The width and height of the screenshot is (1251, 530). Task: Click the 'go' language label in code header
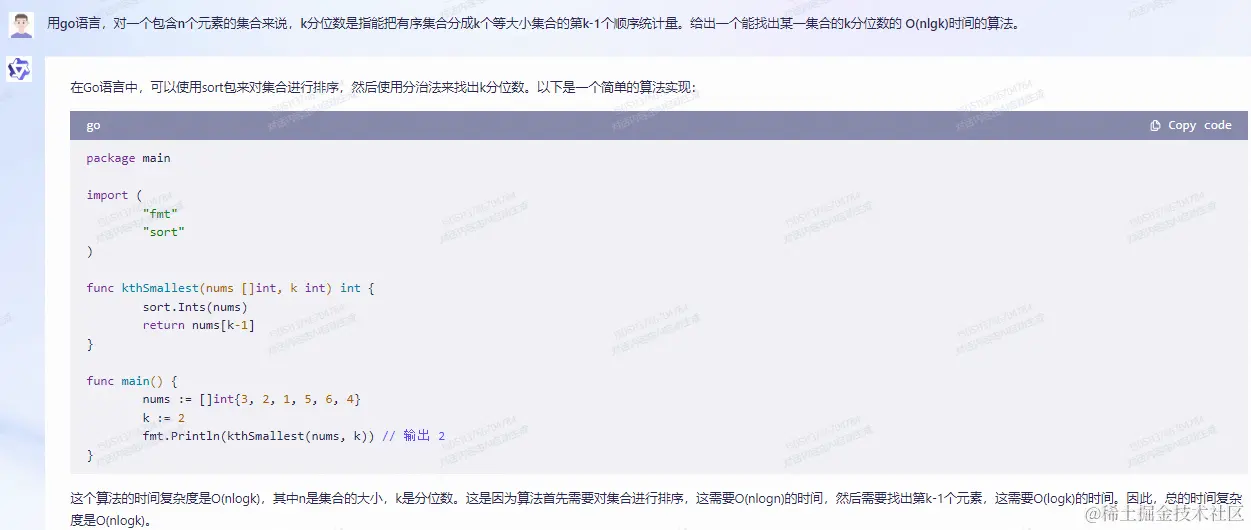(93, 126)
